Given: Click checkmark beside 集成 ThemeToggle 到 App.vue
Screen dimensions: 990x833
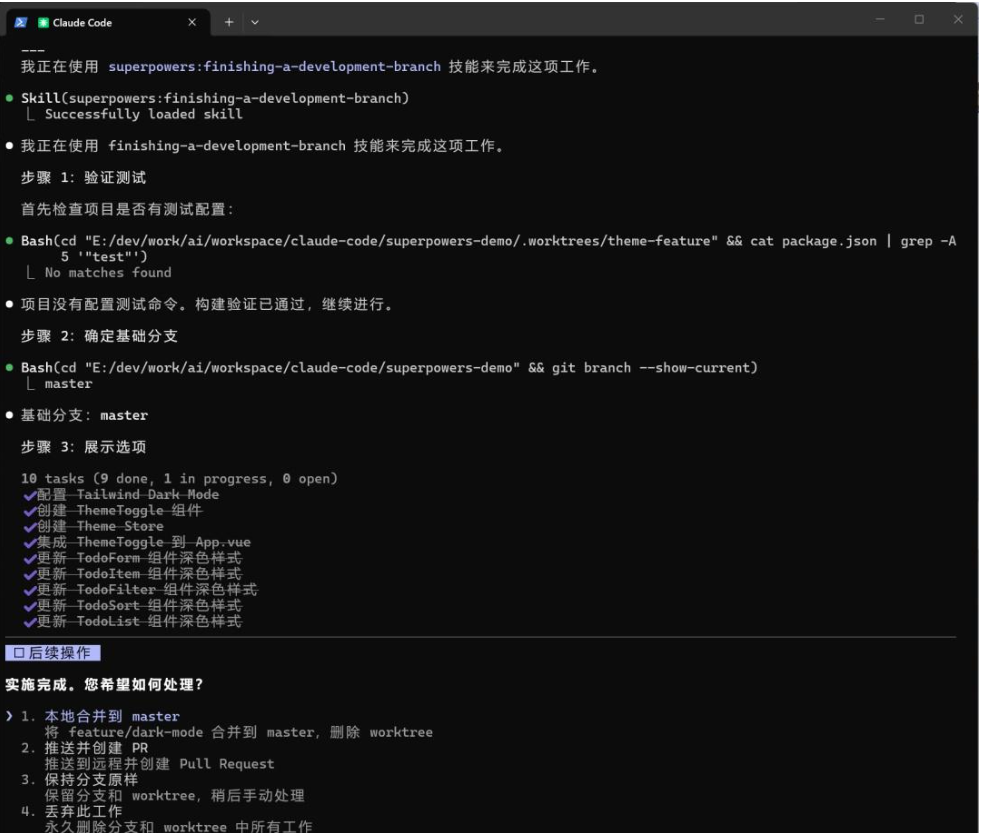Looking at the screenshot, I should [30, 542].
